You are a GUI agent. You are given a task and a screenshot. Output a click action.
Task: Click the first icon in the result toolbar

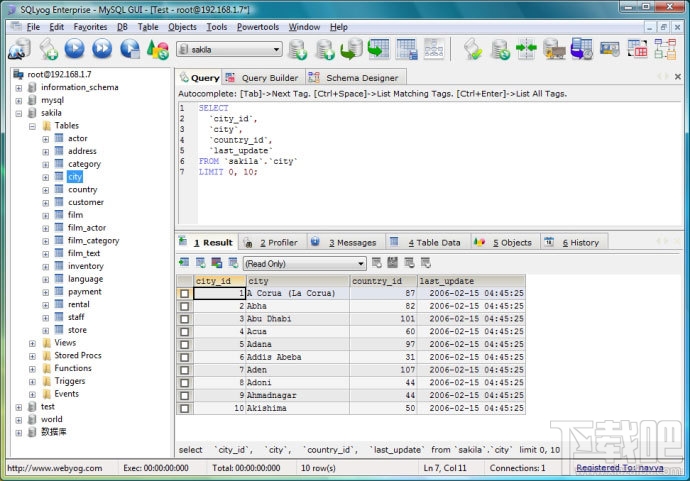185,263
